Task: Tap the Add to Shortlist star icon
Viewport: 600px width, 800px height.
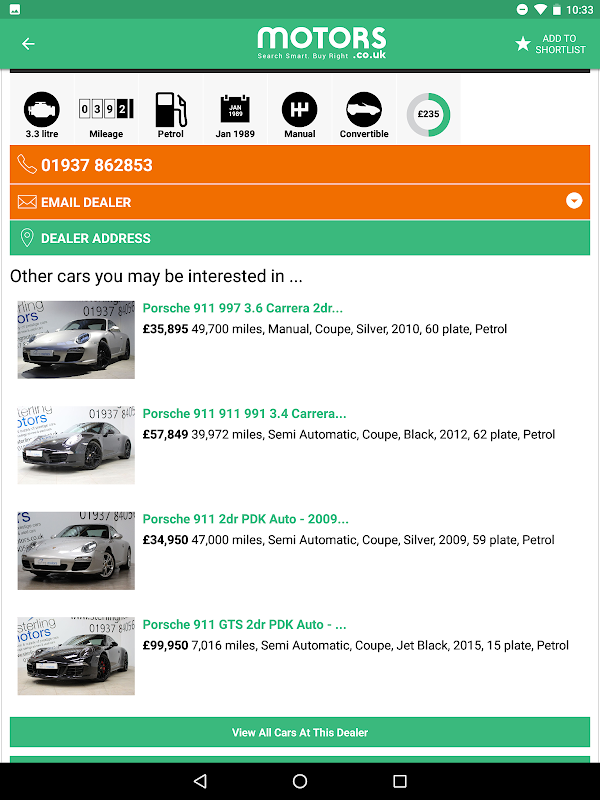Action: tap(522, 43)
